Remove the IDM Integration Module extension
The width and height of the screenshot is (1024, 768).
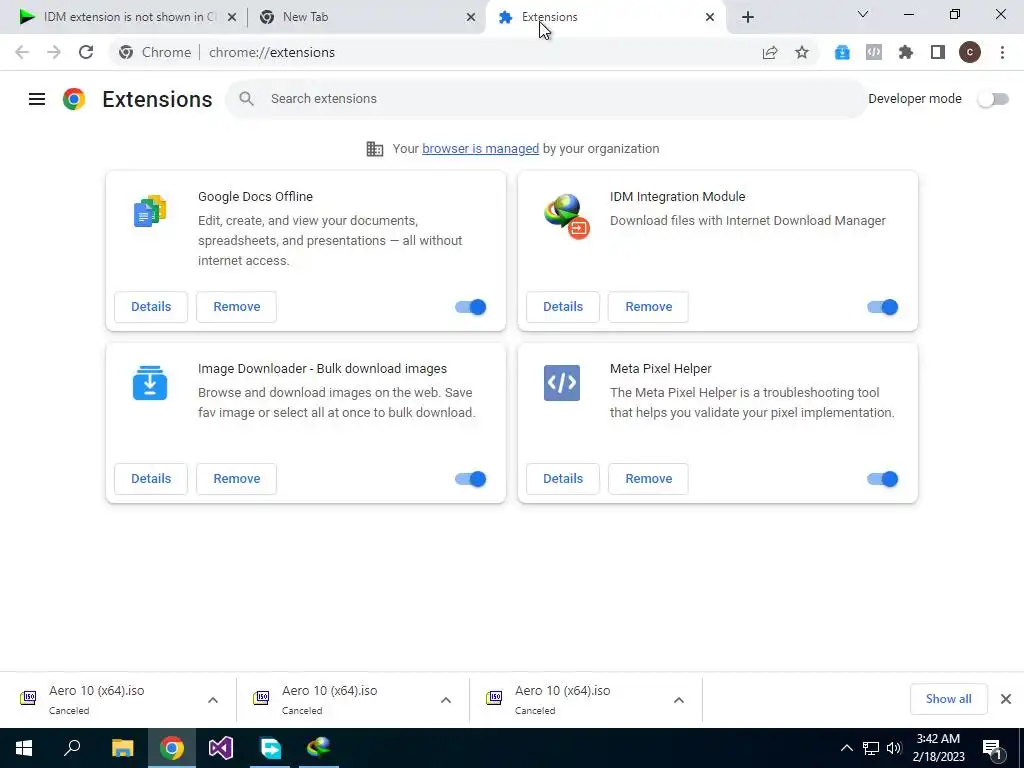click(648, 307)
